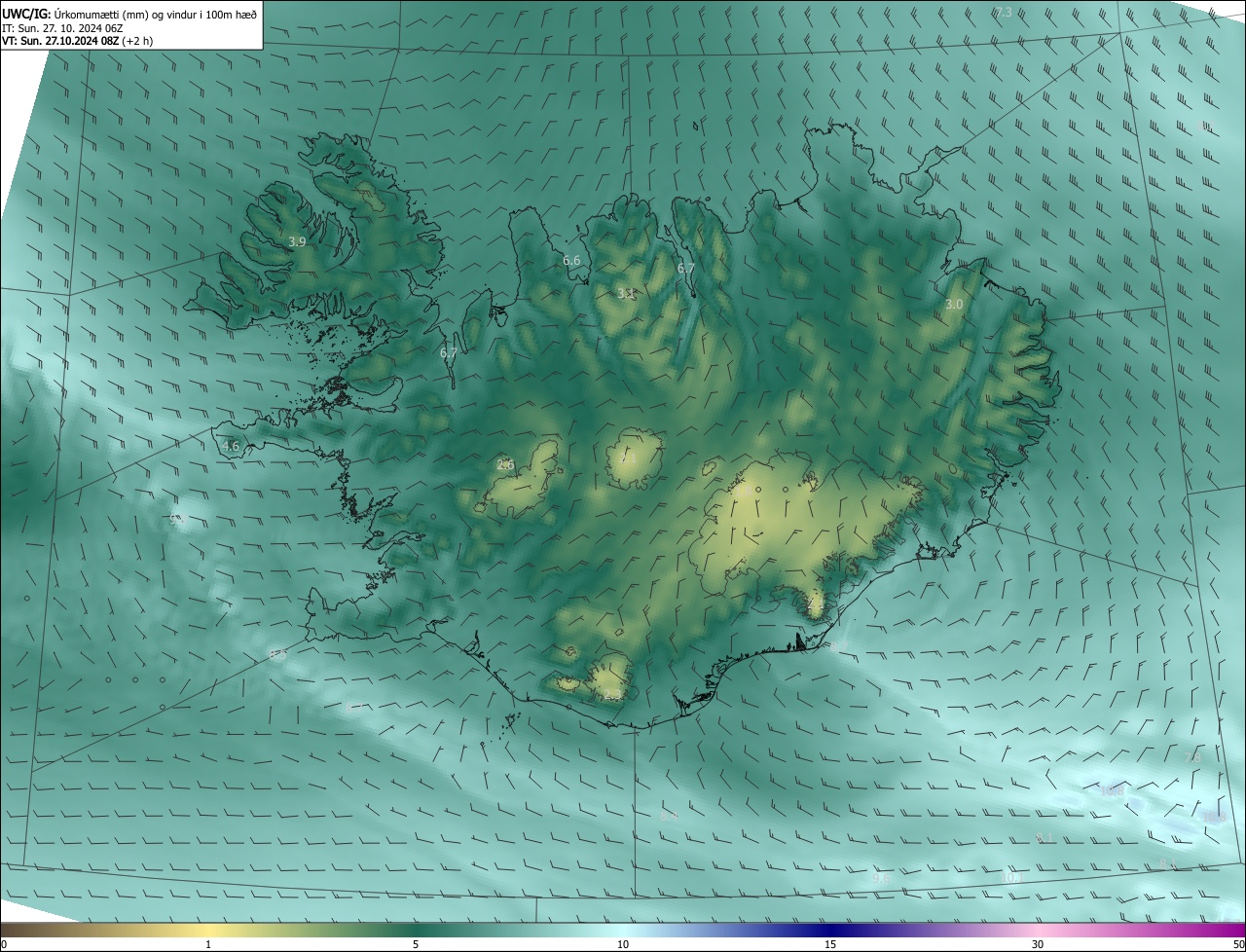Click the 2.3 value on the southern glacier

point(610,695)
